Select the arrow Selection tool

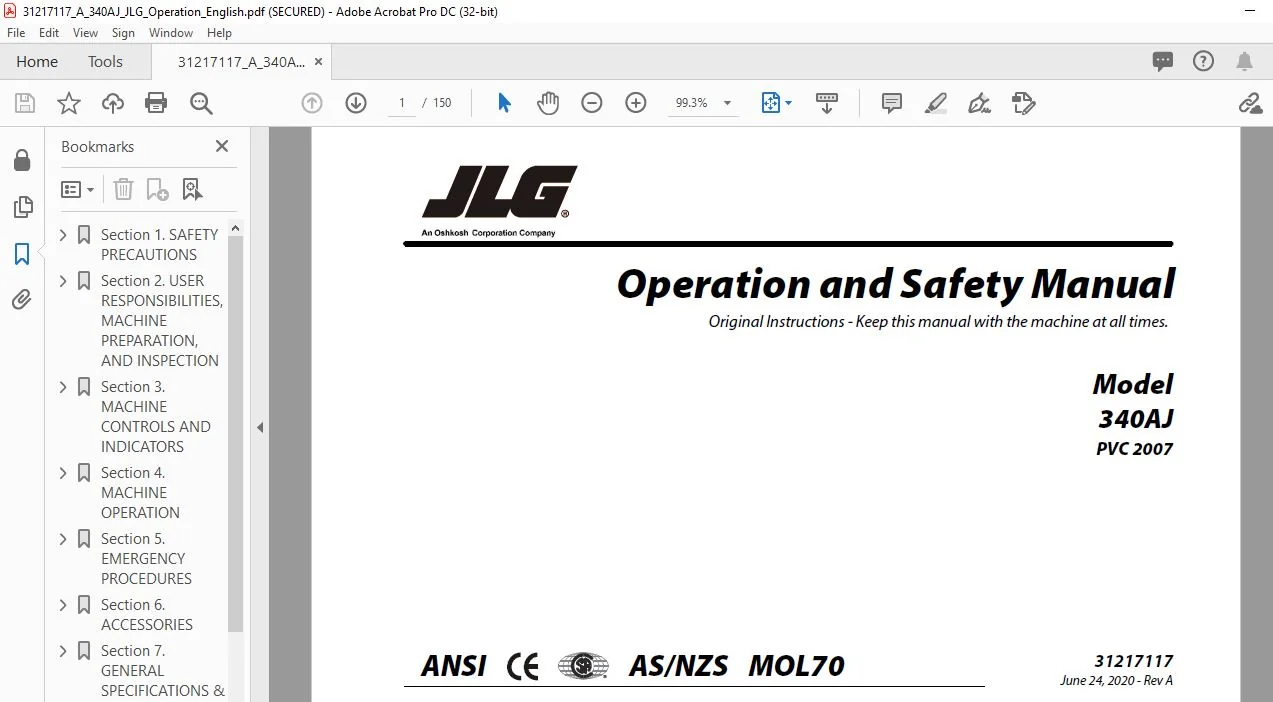pyautogui.click(x=504, y=103)
